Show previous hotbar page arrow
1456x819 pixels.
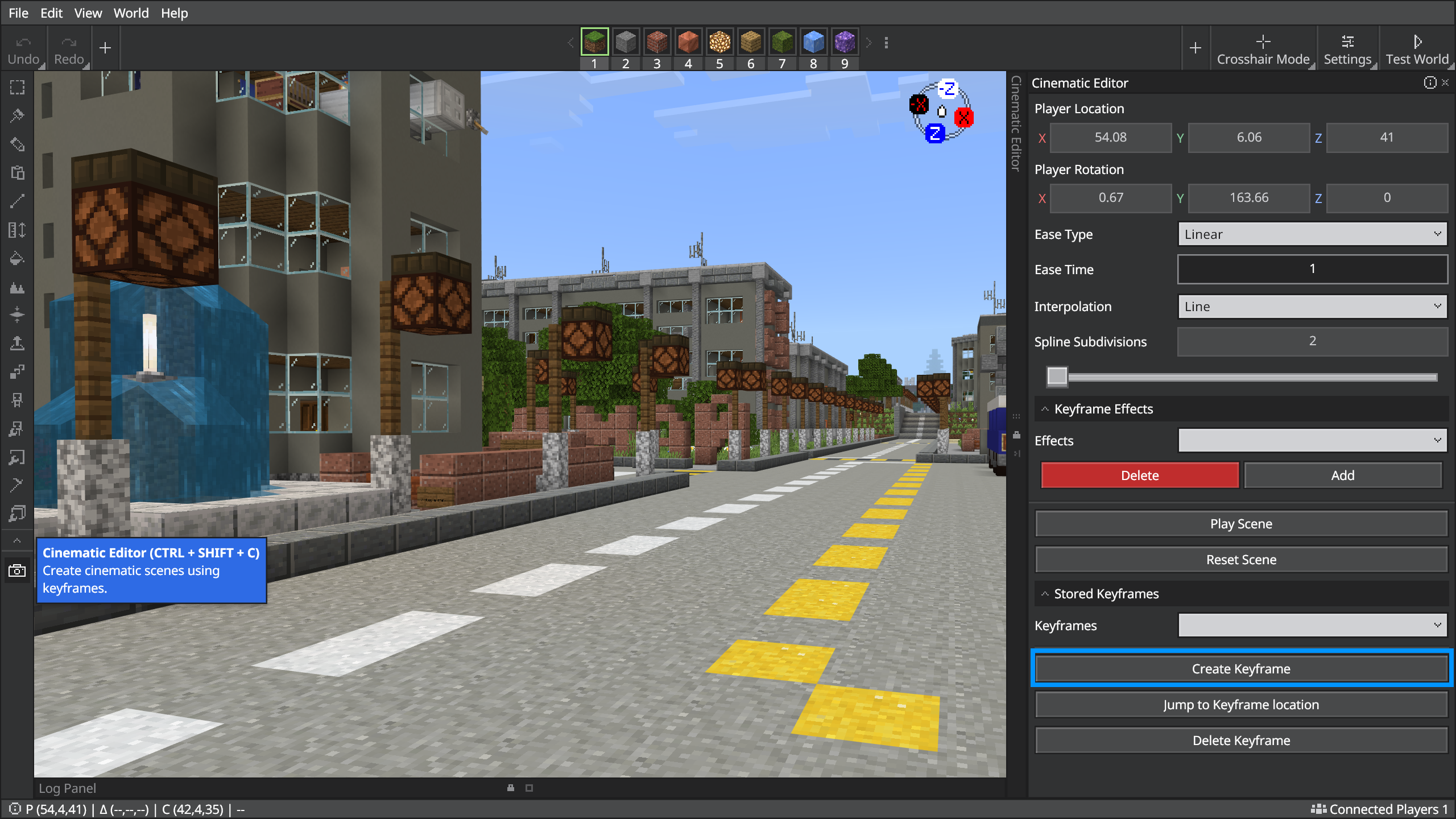(570, 43)
